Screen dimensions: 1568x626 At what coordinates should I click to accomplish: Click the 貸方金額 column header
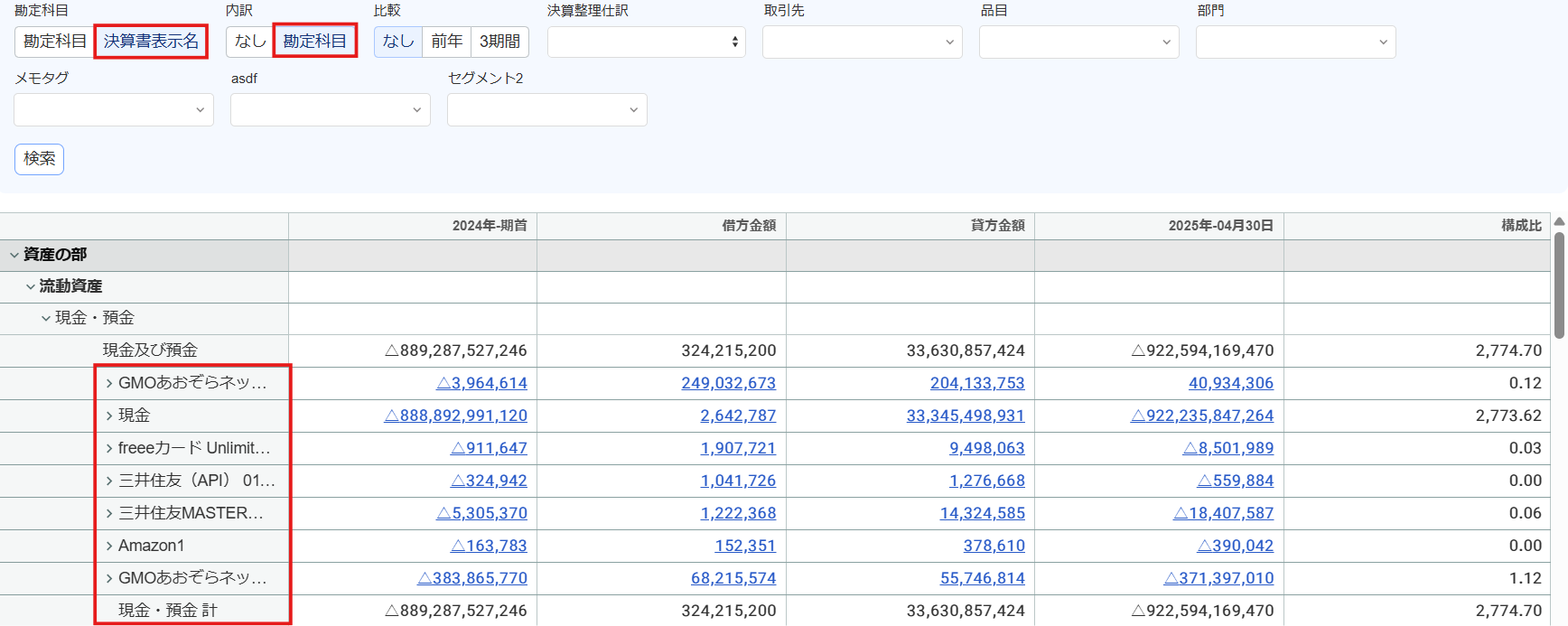tap(910, 226)
